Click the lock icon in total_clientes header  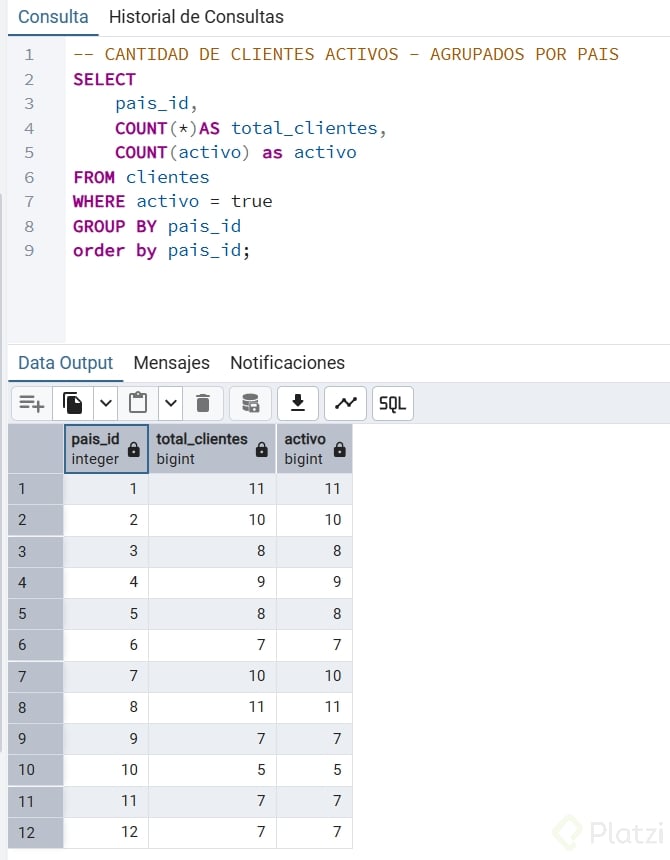point(262,450)
